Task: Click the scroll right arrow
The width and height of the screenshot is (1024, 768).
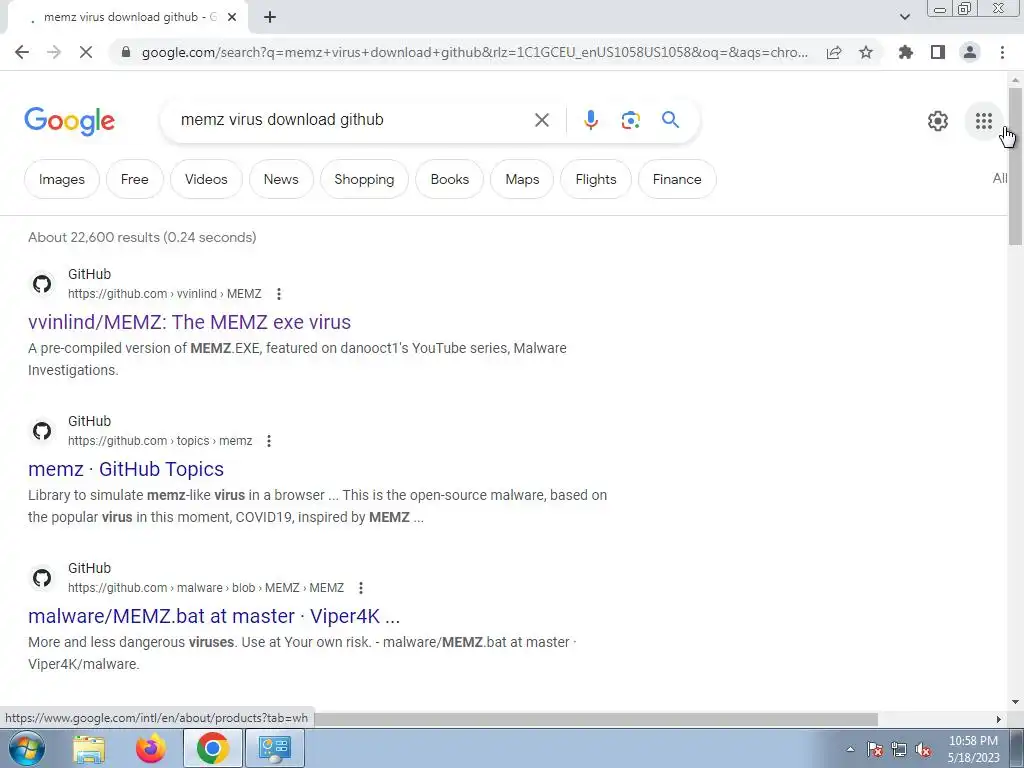Action: 998,719
